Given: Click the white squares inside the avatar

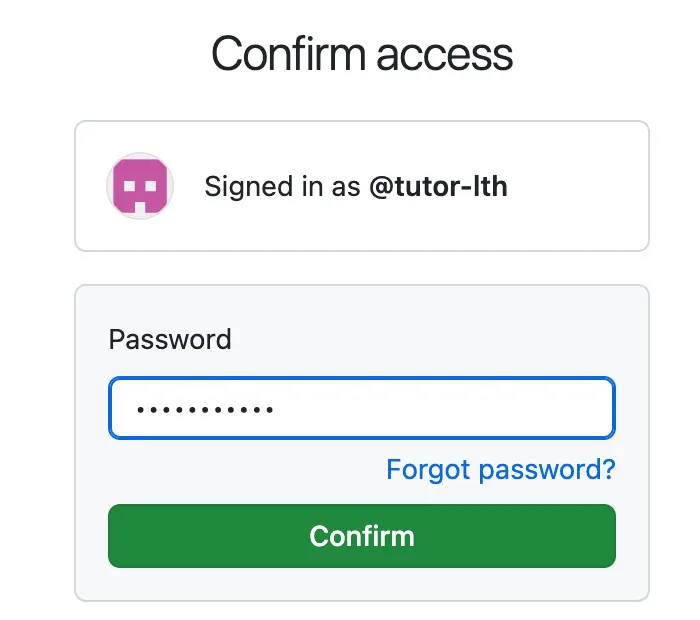Looking at the screenshot, I should (140, 188).
